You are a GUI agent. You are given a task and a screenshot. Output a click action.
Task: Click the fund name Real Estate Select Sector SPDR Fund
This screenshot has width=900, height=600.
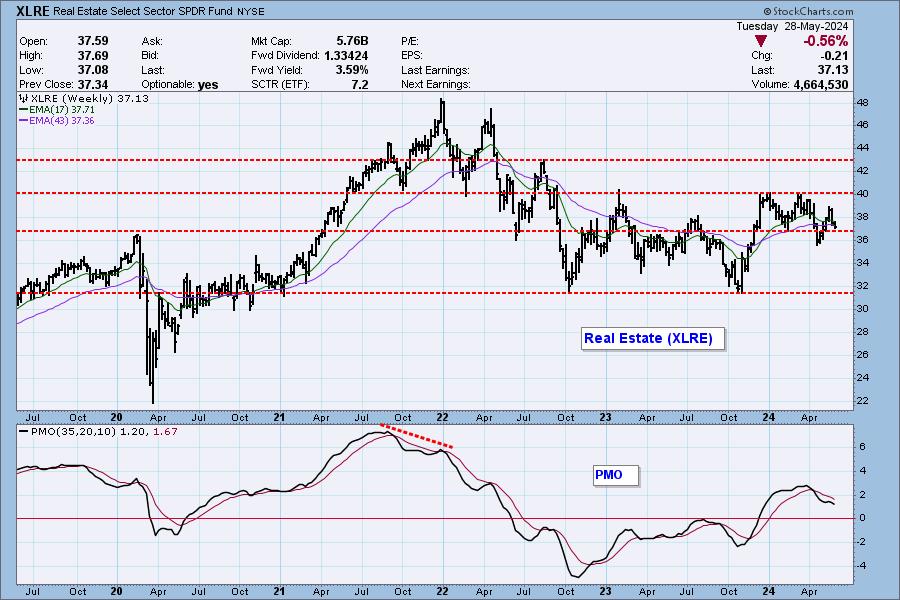tap(143, 11)
